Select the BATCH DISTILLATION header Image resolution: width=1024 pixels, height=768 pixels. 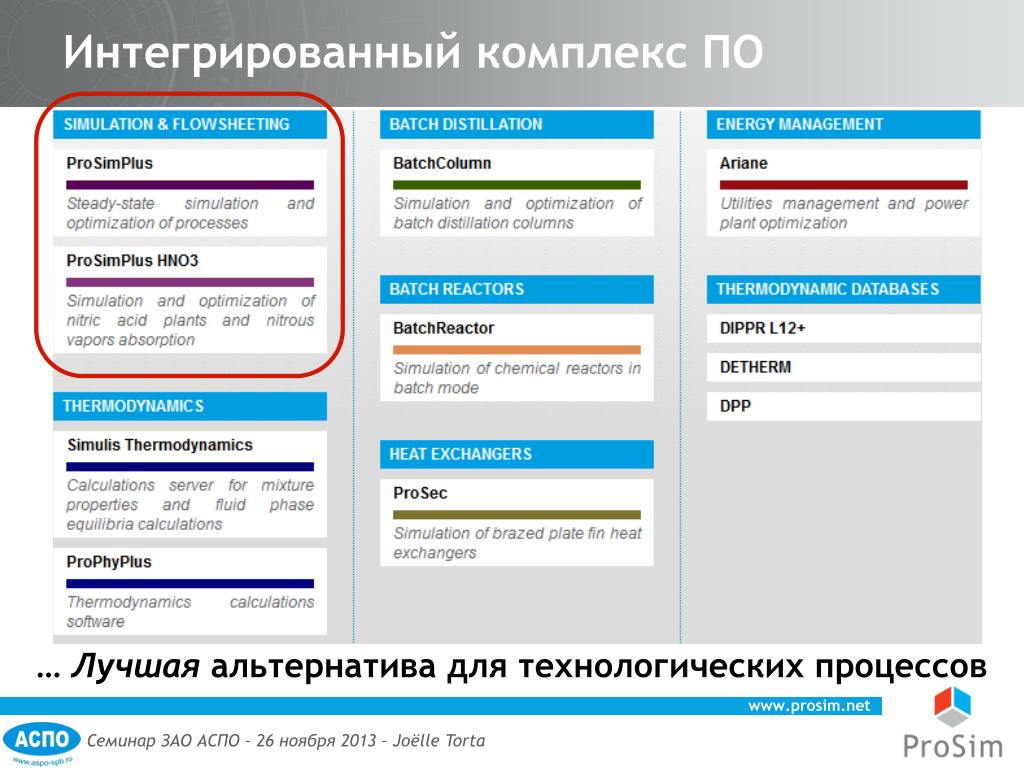point(517,124)
